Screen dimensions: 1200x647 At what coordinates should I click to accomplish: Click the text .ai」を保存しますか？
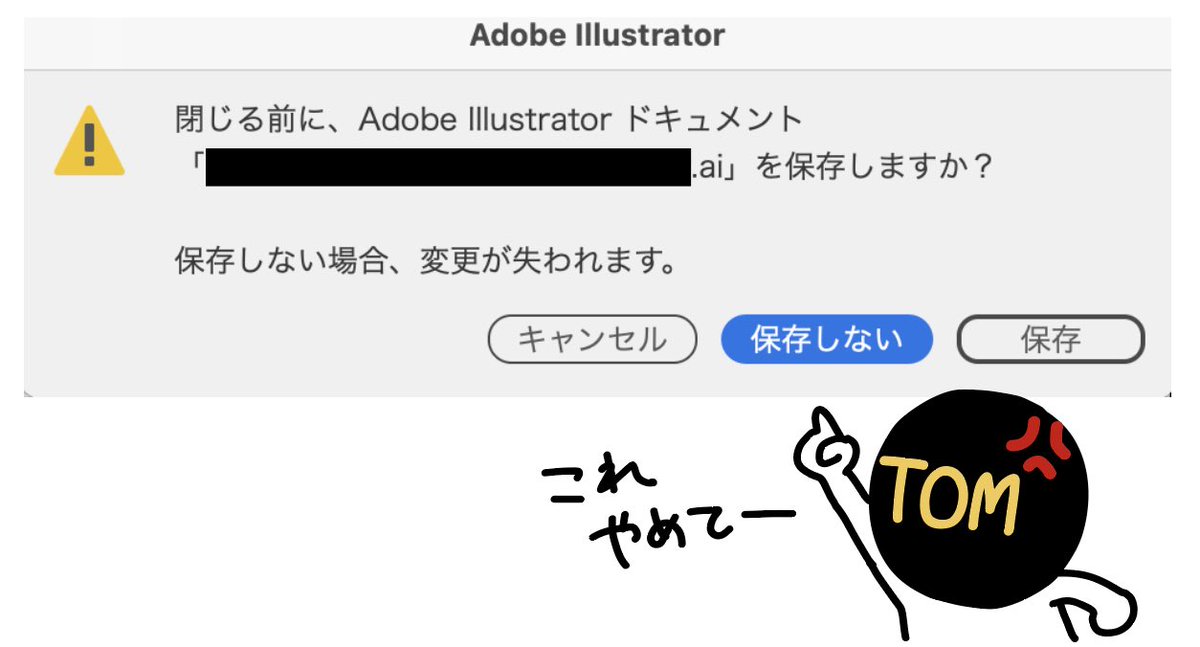tap(844, 168)
